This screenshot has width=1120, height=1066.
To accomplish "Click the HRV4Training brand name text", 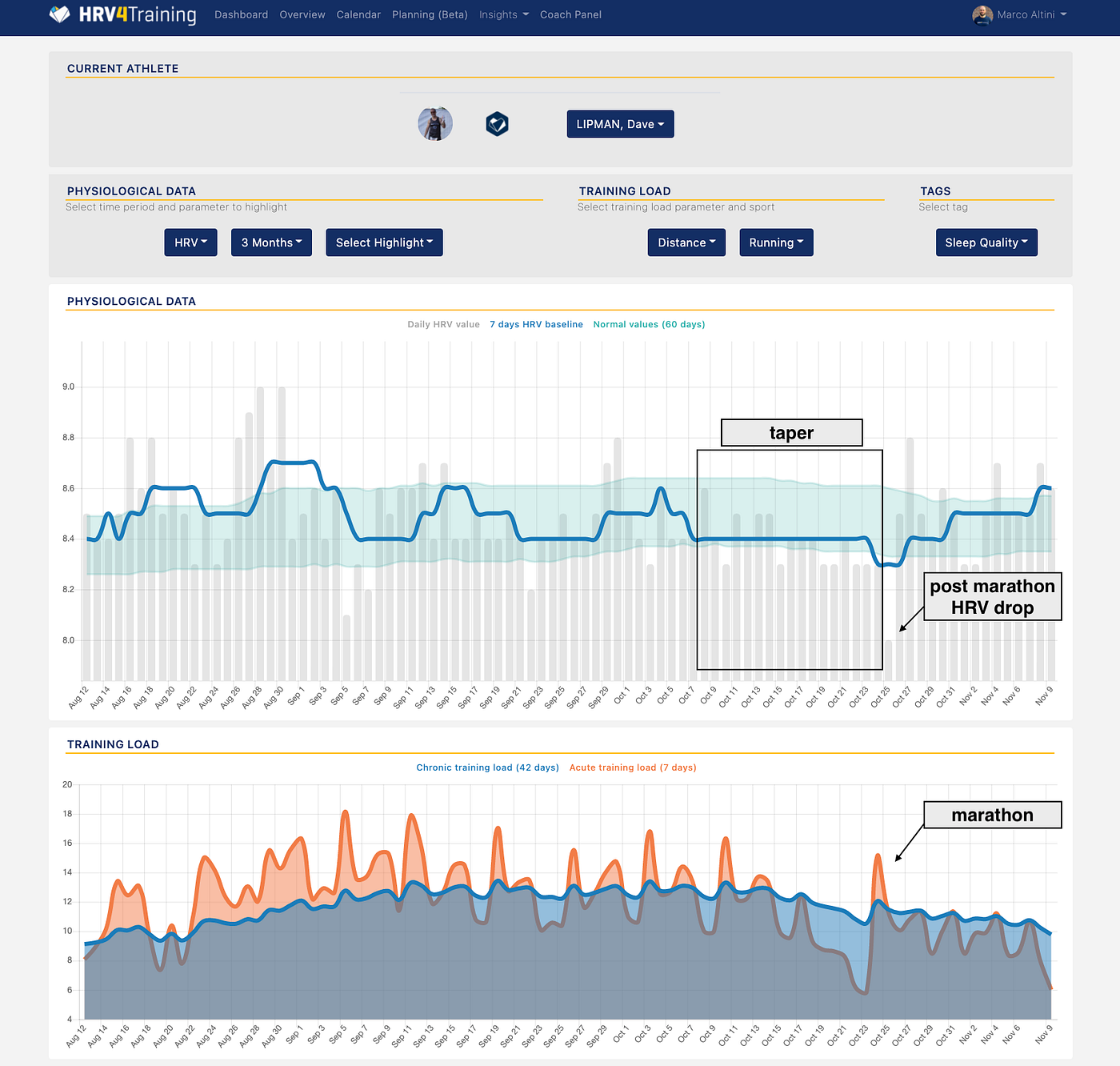I will (x=137, y=15).
